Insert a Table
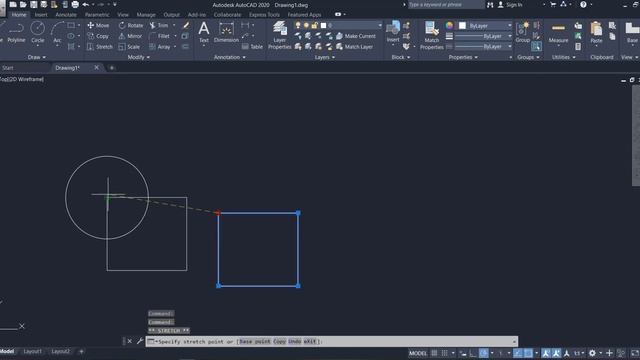Viewport: 640px width, 360px height. coord(252,47)
